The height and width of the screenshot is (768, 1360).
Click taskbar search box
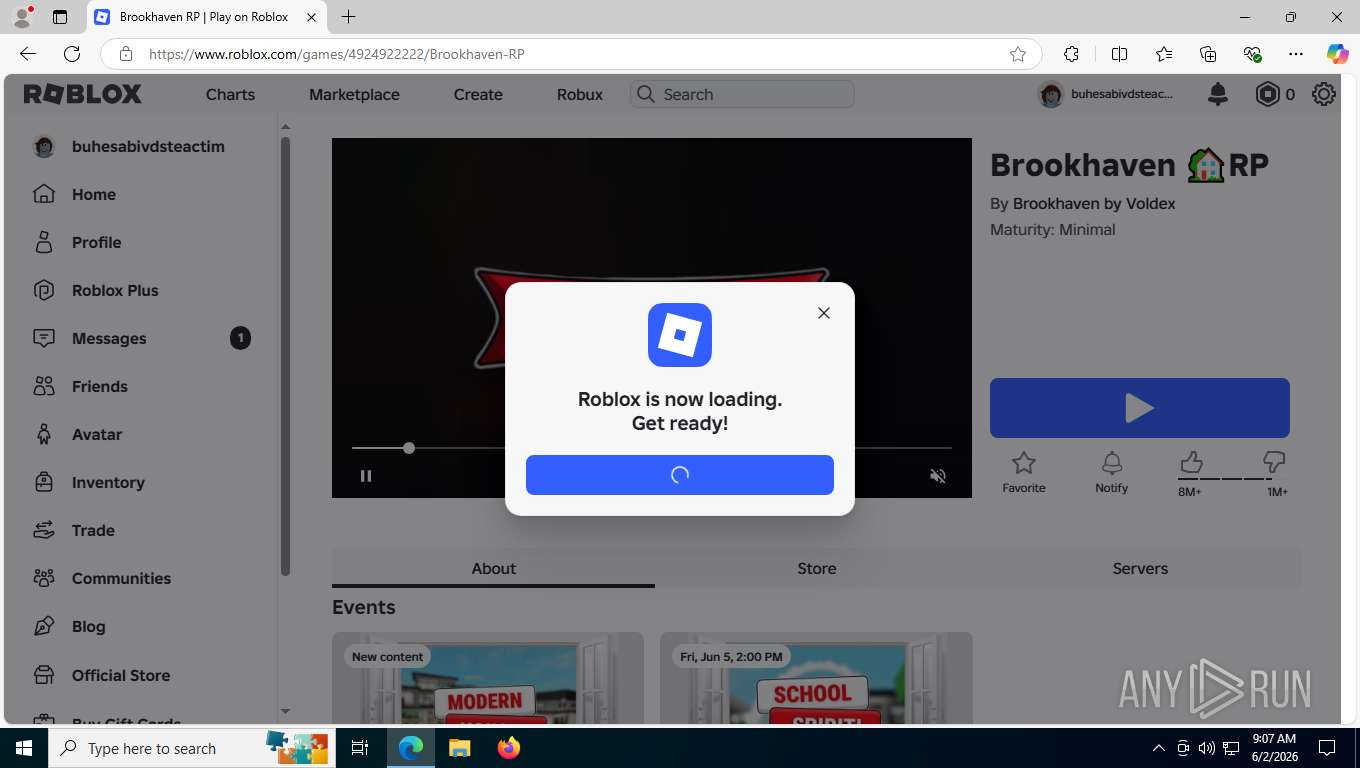coord(190,748)
